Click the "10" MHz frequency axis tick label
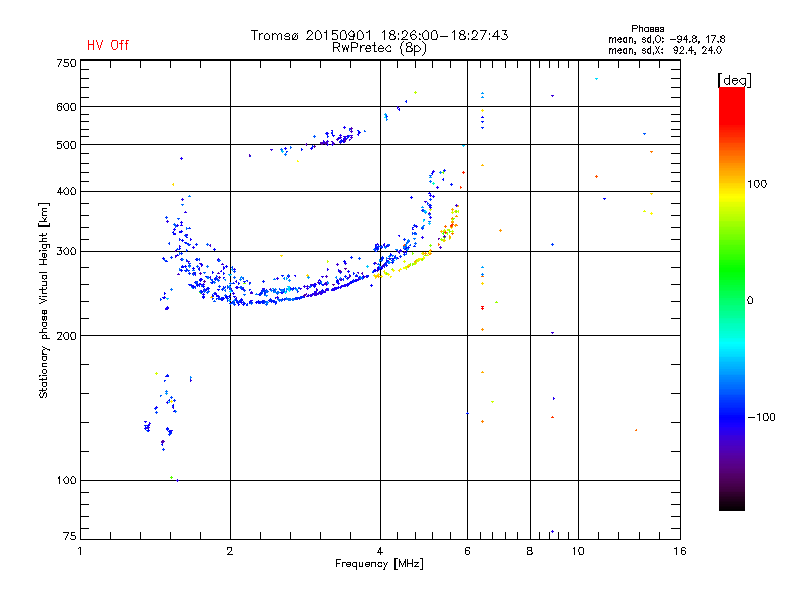This screenshot has height=600, width=800. pos(578,551)
